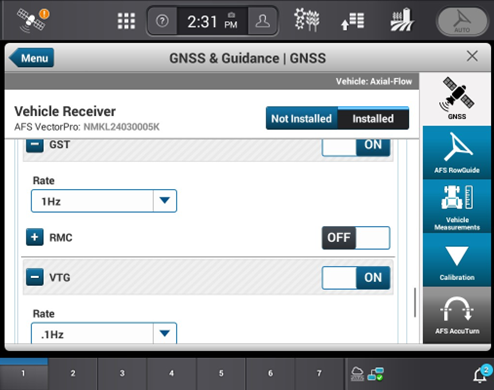The width and height of the screenshot is (494, 390).
Task: Click the settings list scrollbar
Action: (x=415, y=302)
